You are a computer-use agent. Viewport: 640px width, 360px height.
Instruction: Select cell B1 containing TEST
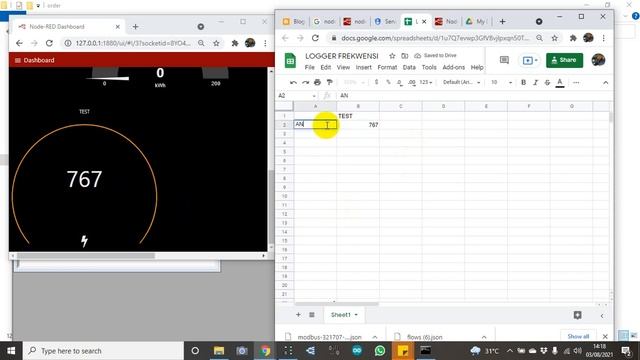click(358, 116)
